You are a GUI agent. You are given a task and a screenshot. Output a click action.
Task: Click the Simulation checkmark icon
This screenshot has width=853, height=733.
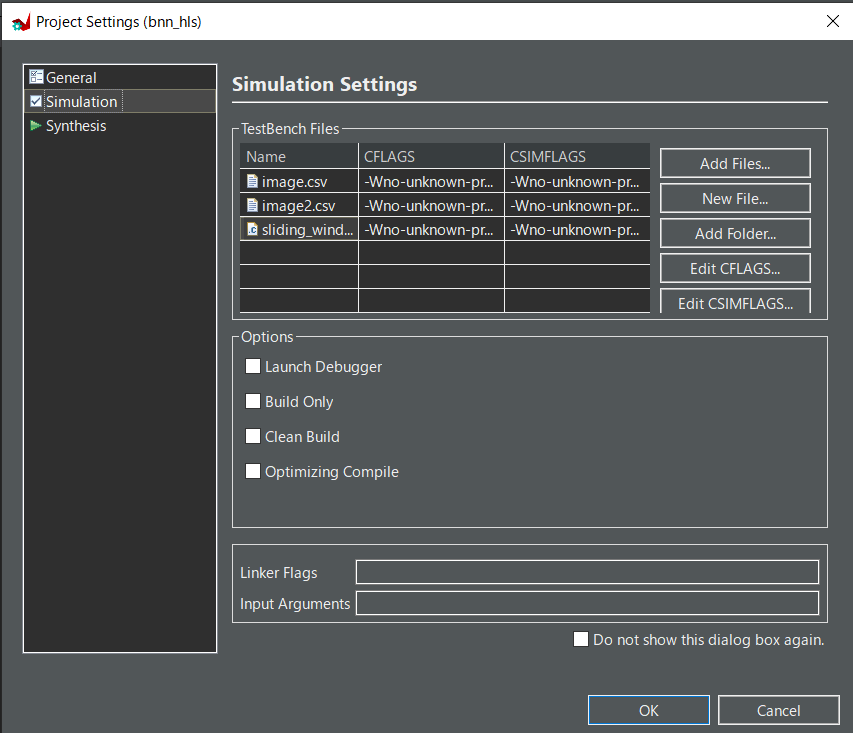pos(36,101)
